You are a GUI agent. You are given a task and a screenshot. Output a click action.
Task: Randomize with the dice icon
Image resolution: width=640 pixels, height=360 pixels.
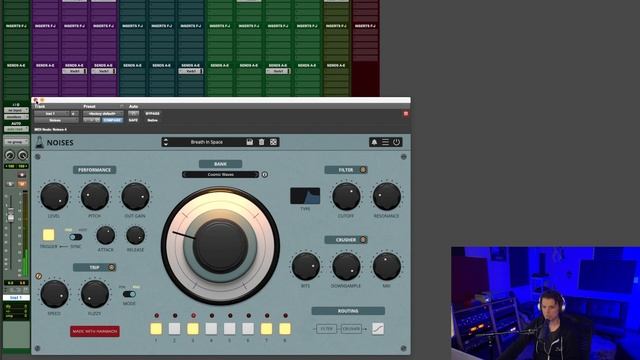[273, 142]
